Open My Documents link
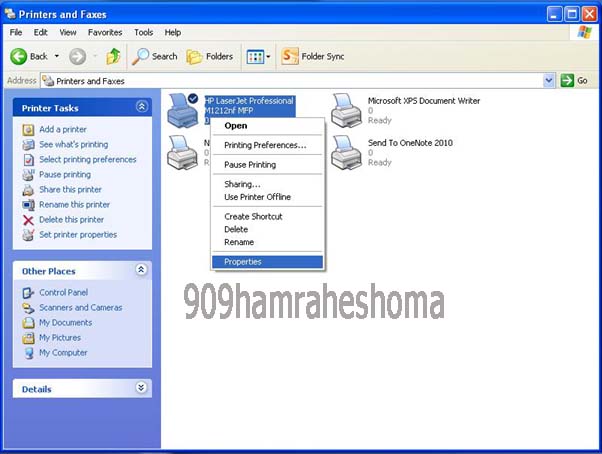This screenshot has height=454, width=602. (66, 322)
